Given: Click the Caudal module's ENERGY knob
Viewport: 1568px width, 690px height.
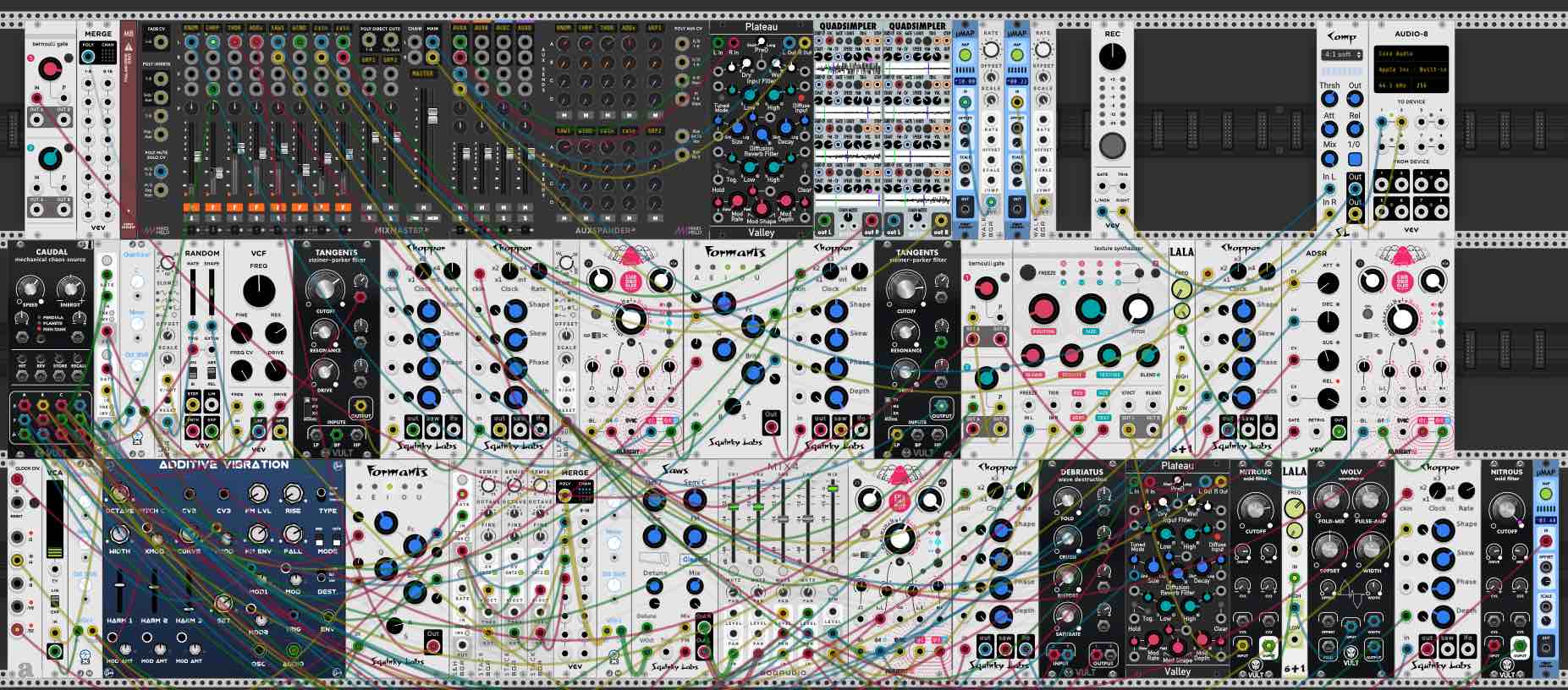Looking at the screenshot, I should click(70, 289).
